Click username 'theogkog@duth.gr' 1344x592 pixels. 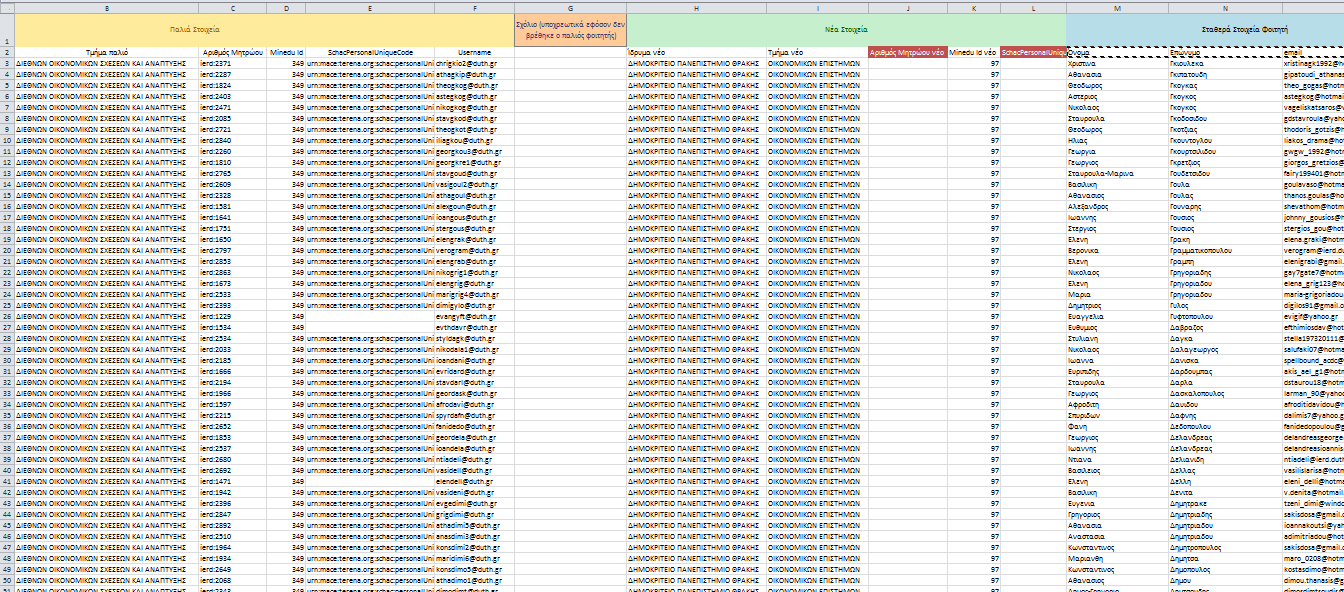[475, 85]
